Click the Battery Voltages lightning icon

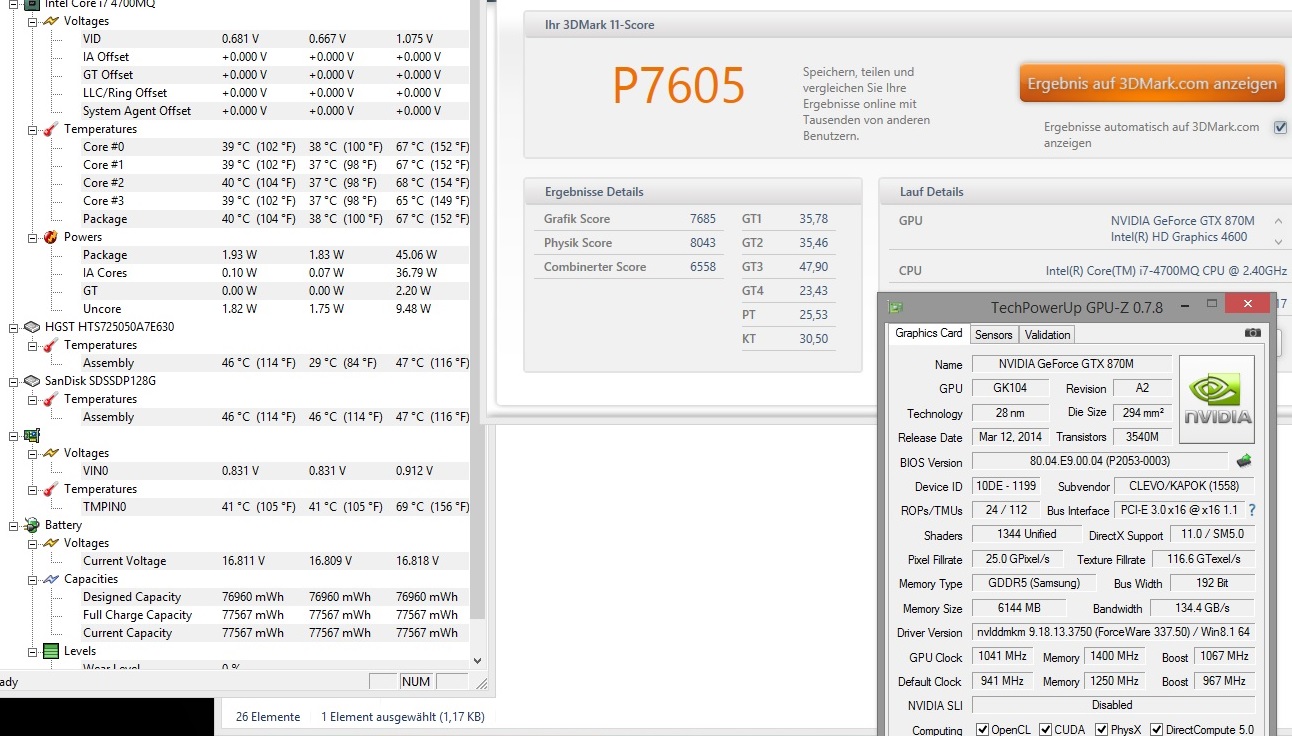[x=51, y=543]
